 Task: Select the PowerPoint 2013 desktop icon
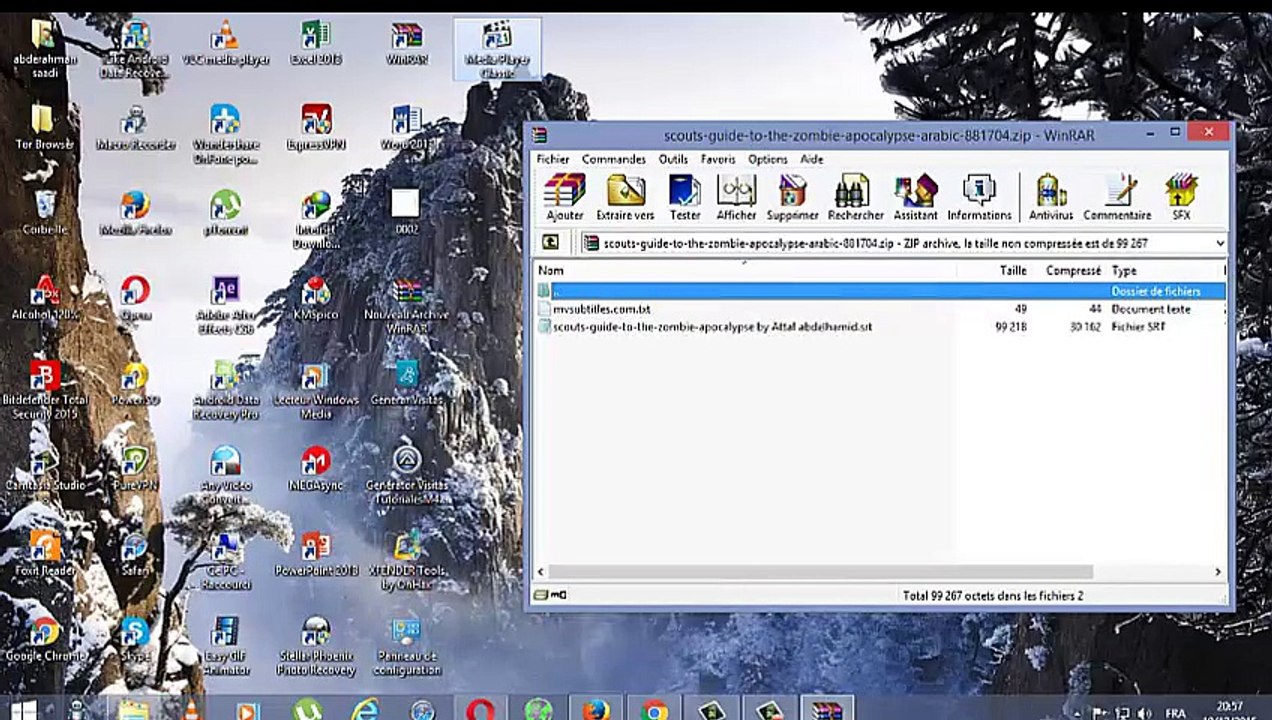(x=316, y=553)
